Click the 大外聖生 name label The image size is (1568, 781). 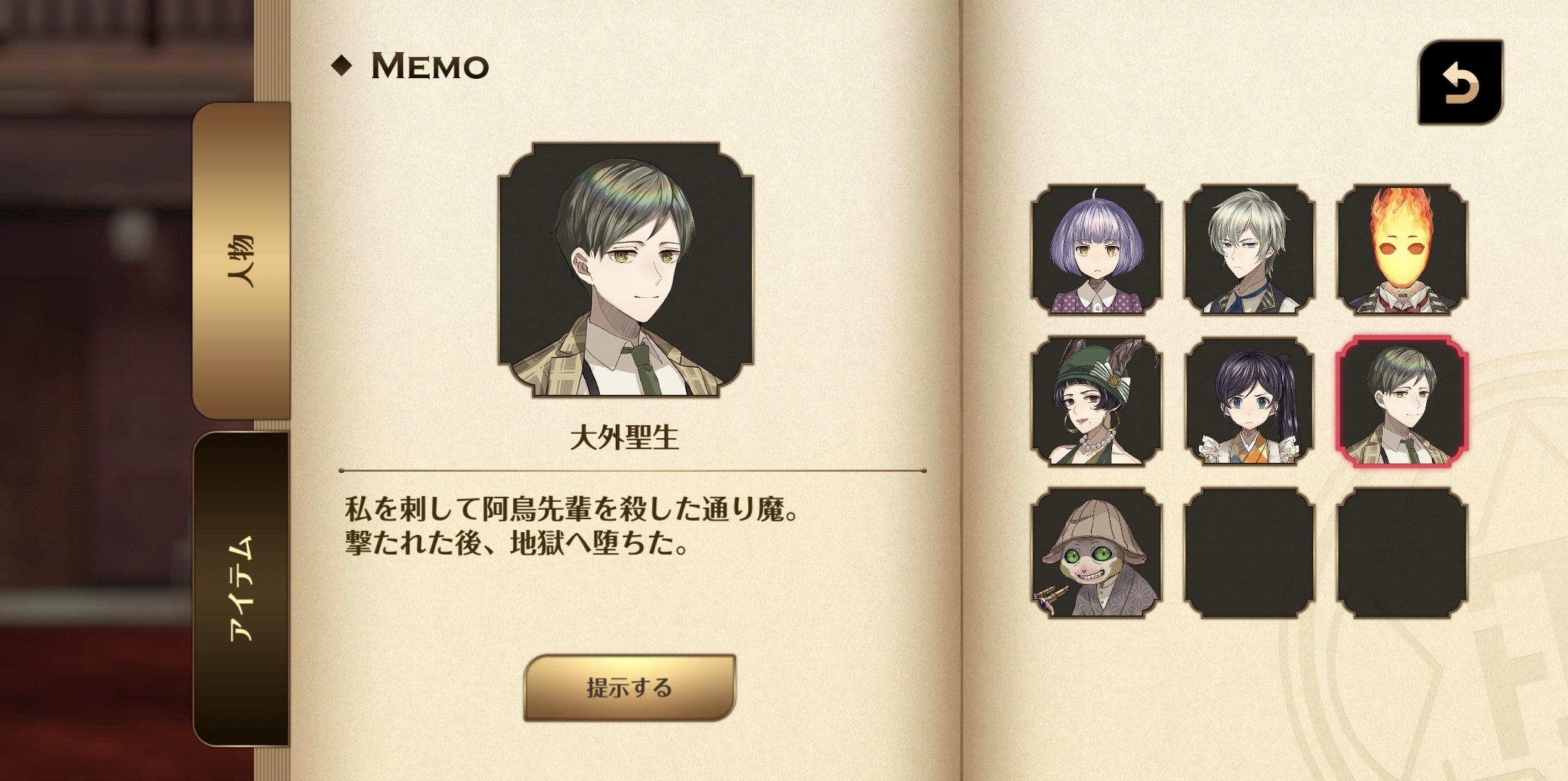point(624,438)
